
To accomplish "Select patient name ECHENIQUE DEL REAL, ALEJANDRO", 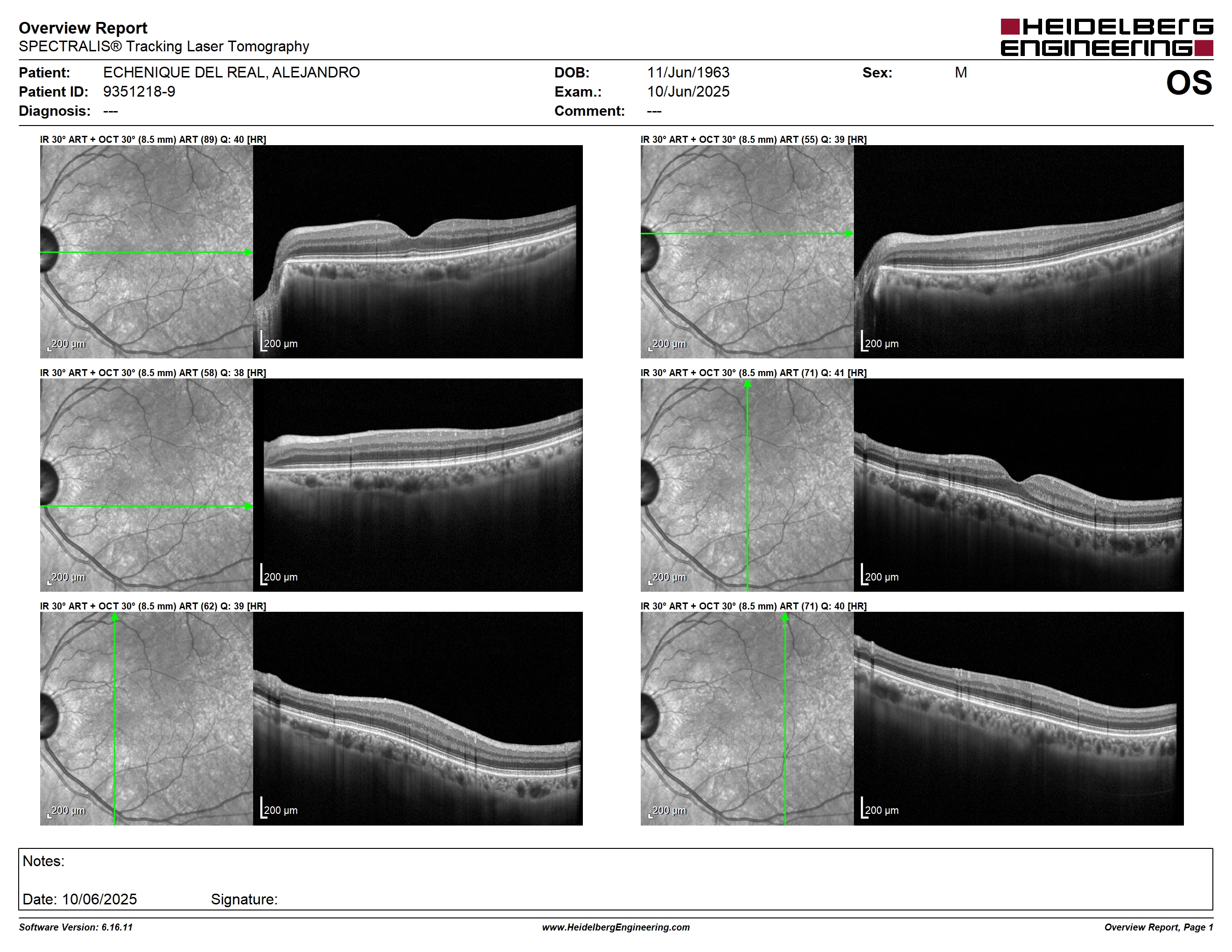I will point(231,72).
